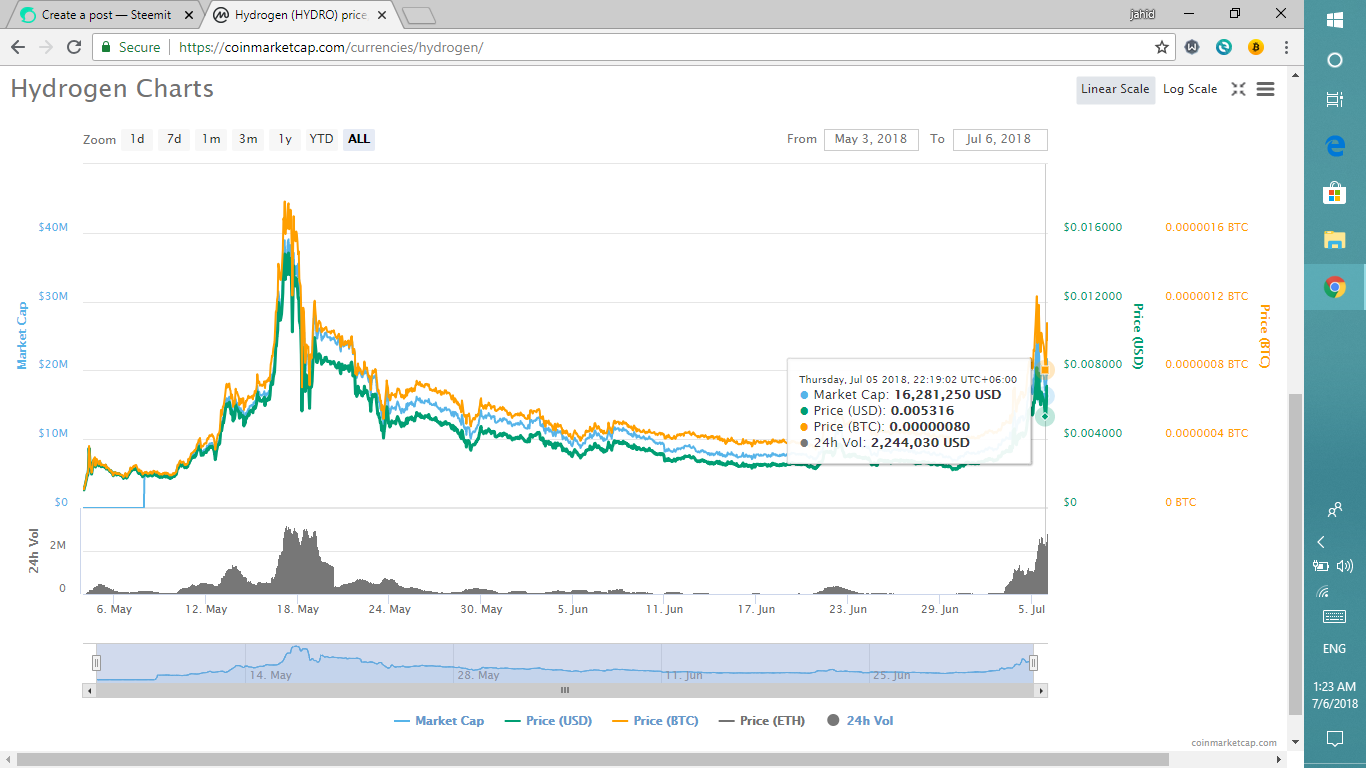Image resolution: width=1366 pixels, height=768 pixels.
Task: Open the touch keyboard icon
Action: pyautogui.click(x=1334, y=617)
